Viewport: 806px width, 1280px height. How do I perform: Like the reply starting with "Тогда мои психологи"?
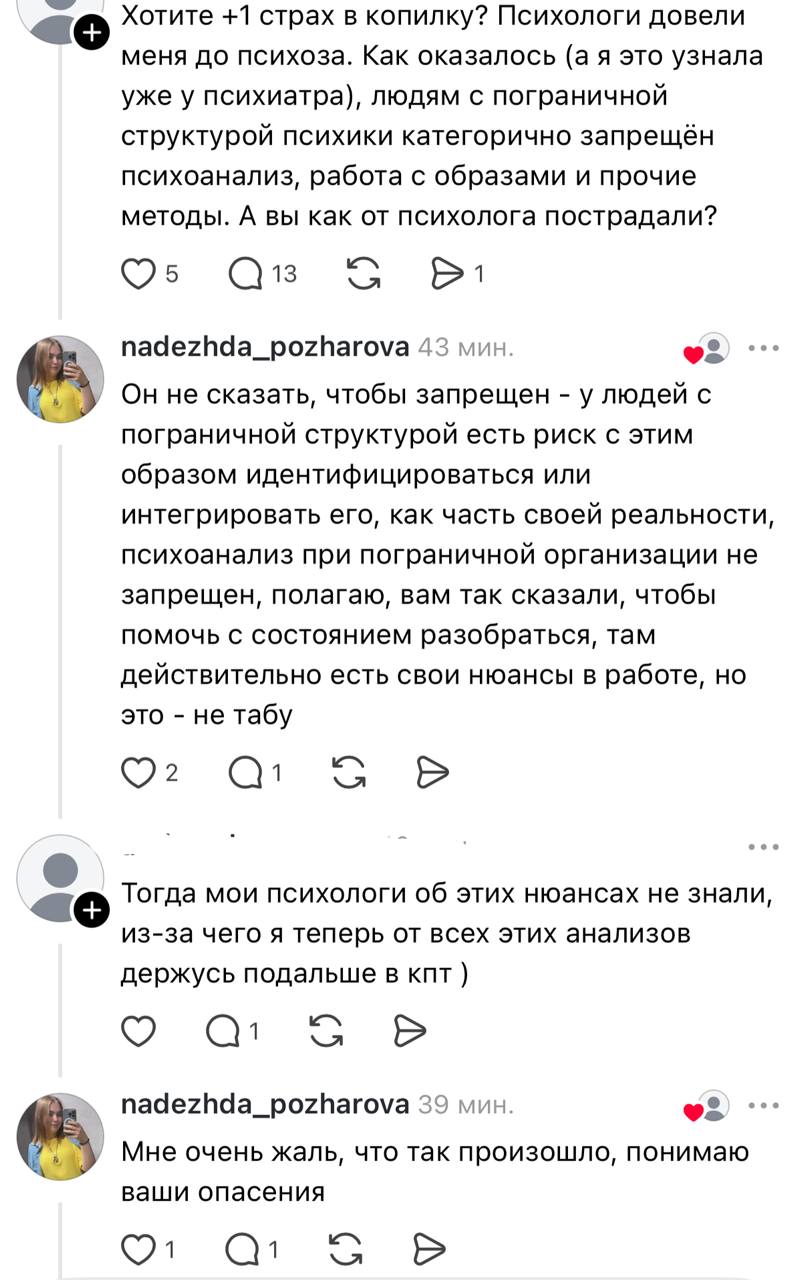point(136,1030)
